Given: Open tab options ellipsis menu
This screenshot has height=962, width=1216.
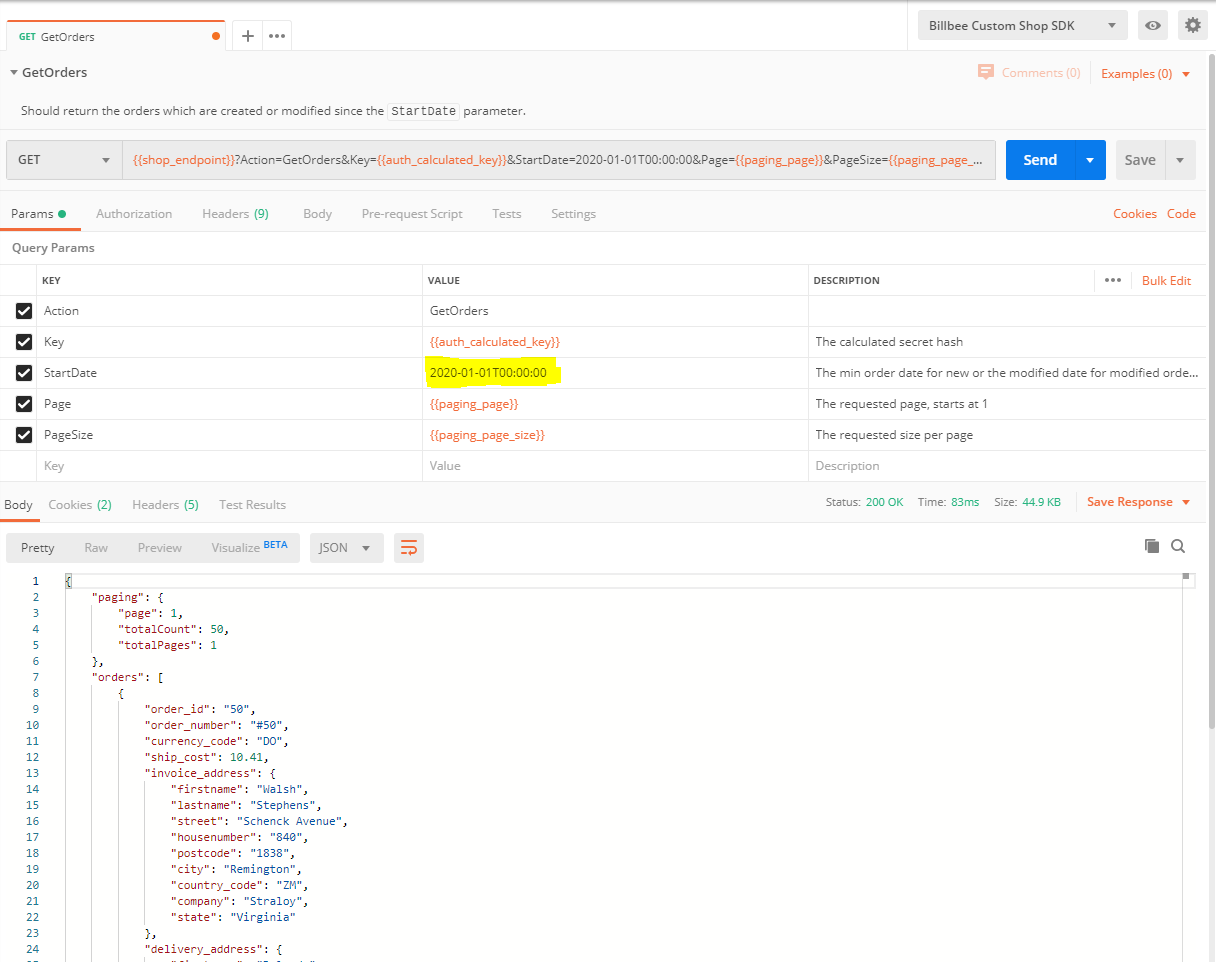Looking at the screenshot, I should point(277,36).
